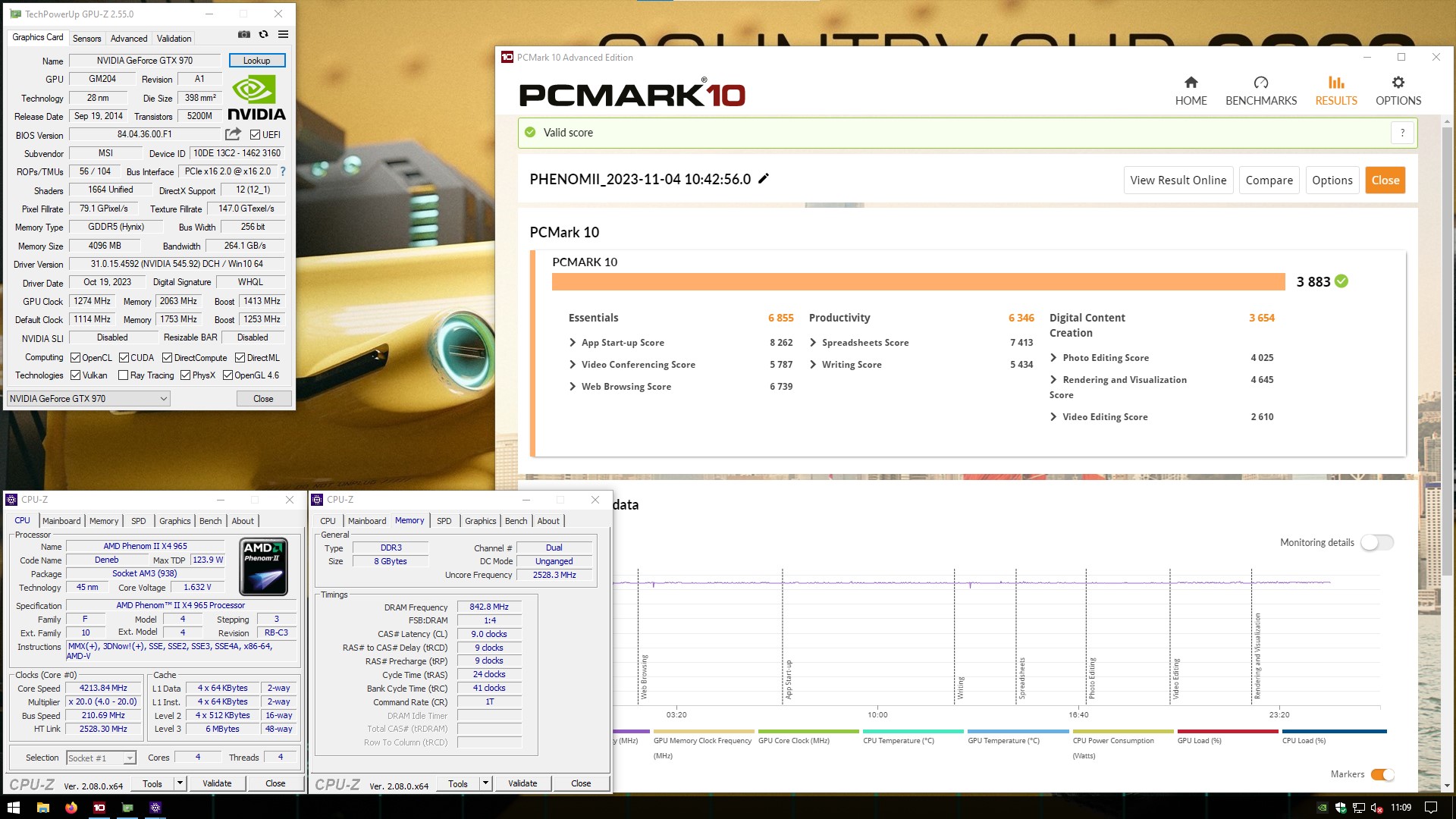This screenshot has height=819, width=1456.
Task: Click the orange Close button in PCMark
Action: (x=1385, y=180)
